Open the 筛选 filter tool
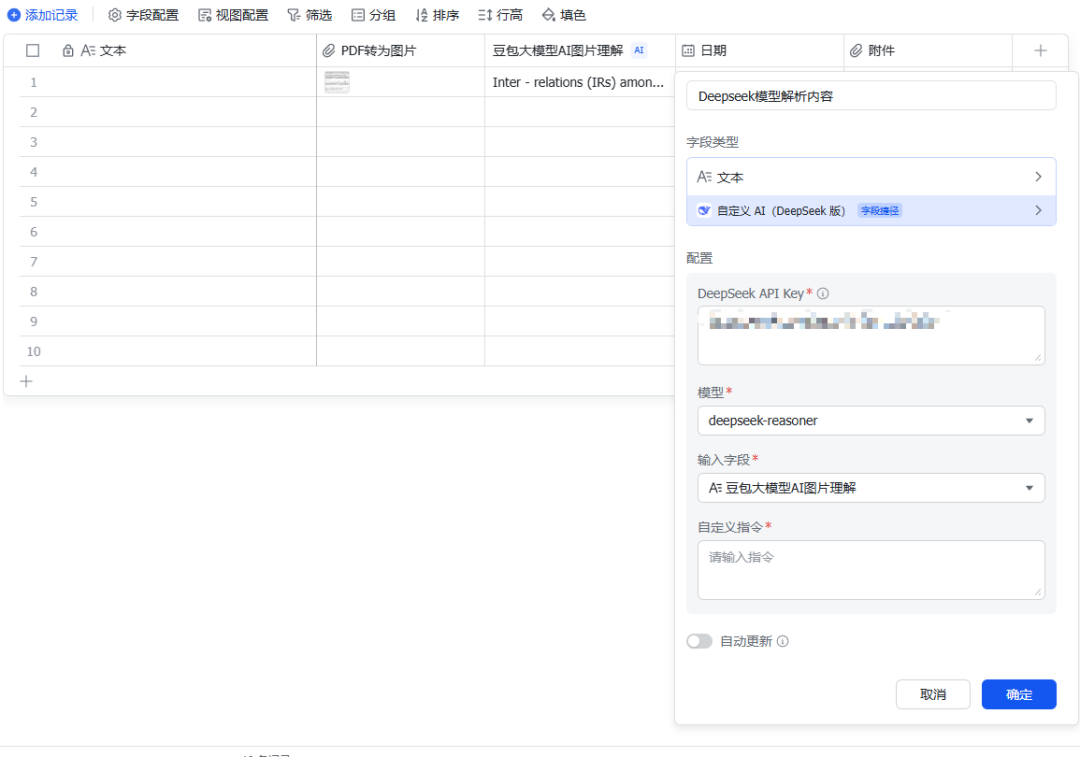This screenshot has width=1080, height=757. [x=309, y=14]
